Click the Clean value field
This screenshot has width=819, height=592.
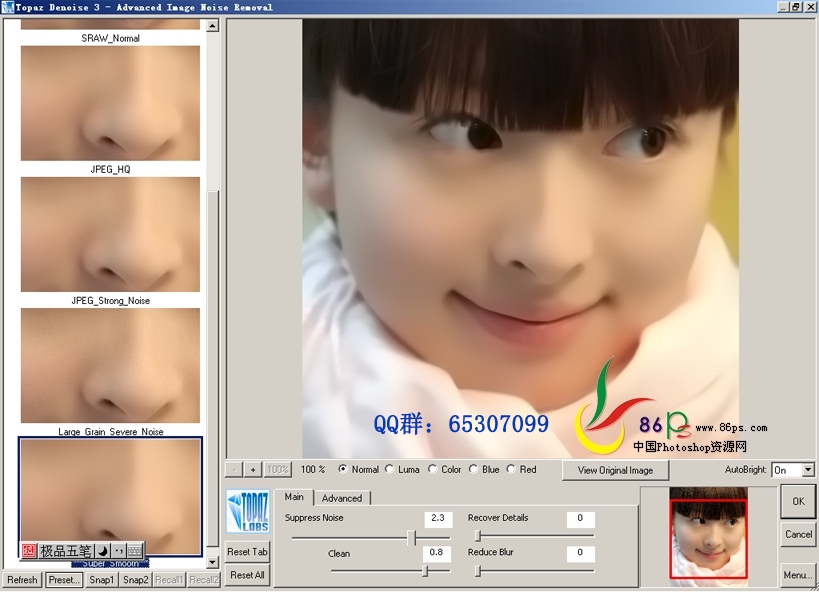coord(437,553)
